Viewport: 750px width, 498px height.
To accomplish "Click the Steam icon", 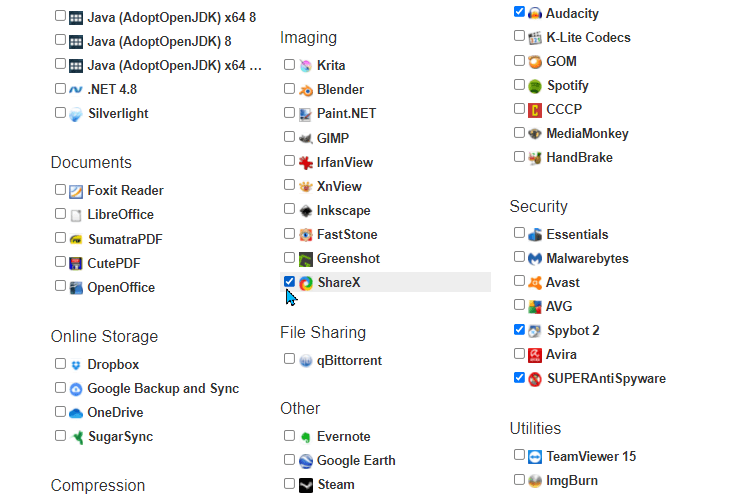I will 306,485.
